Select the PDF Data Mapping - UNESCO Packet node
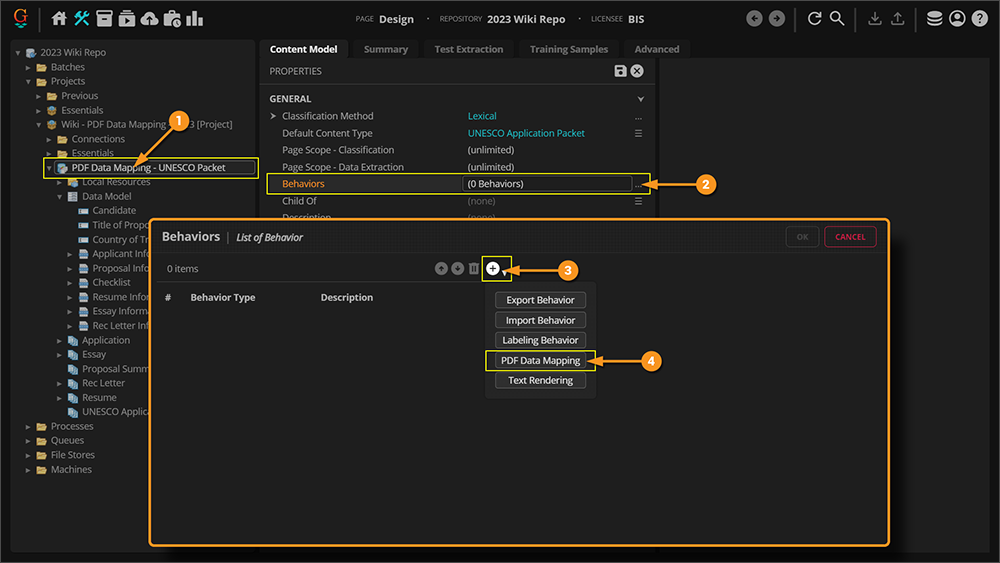Image resolution: width=1000 pixels, height=563 pixels. coord(148,168)
